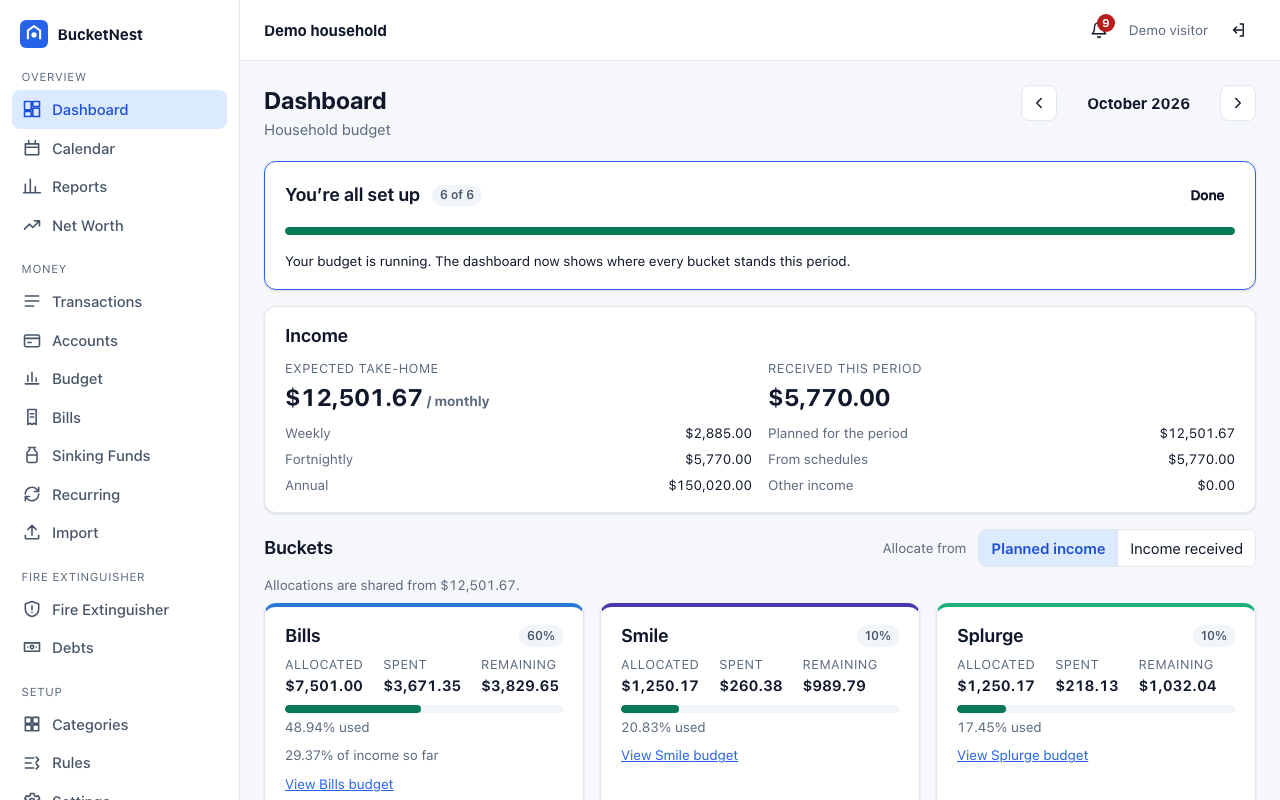The image size is (1280, 800).
Task: Click the Bills bucket 60% badge
Action: click(541, 636)
